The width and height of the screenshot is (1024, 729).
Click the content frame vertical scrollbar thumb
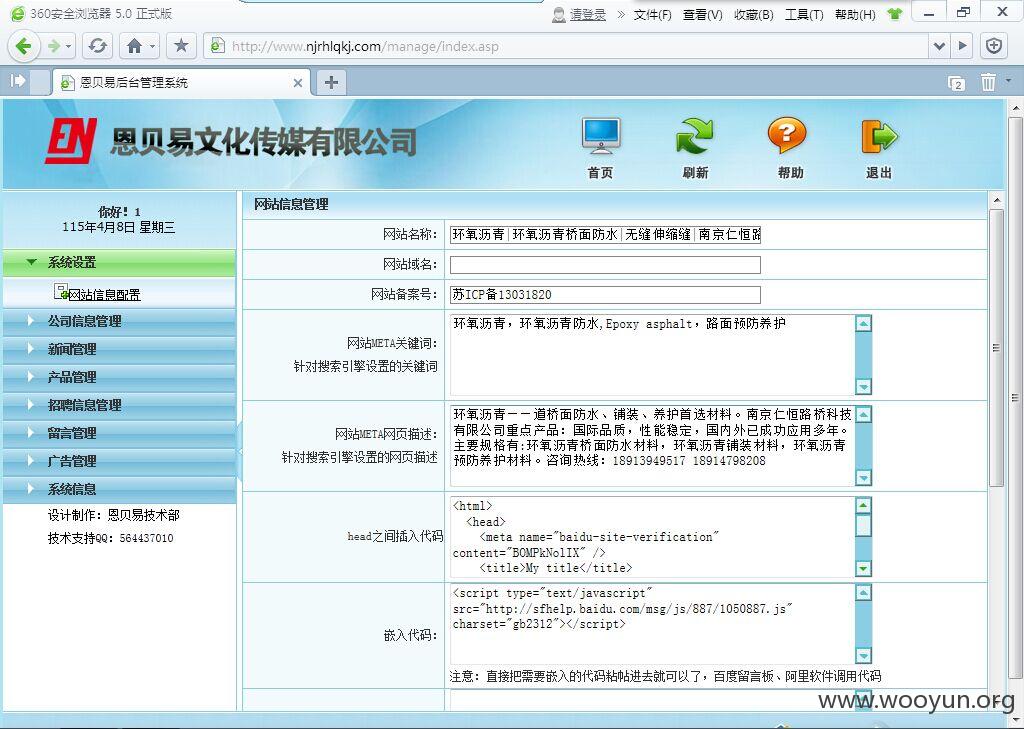996,348
